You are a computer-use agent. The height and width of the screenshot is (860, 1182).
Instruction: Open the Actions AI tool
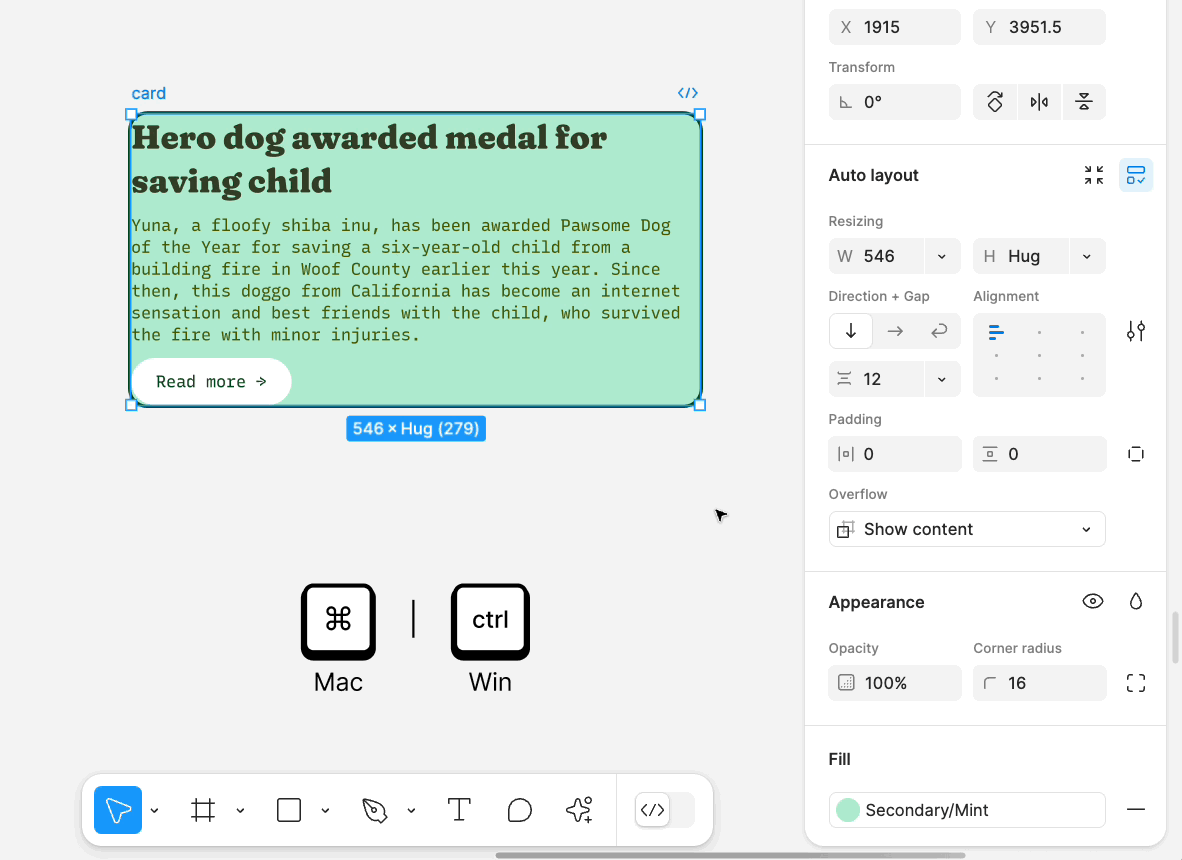pyautogui.click(x=580, y=810)
